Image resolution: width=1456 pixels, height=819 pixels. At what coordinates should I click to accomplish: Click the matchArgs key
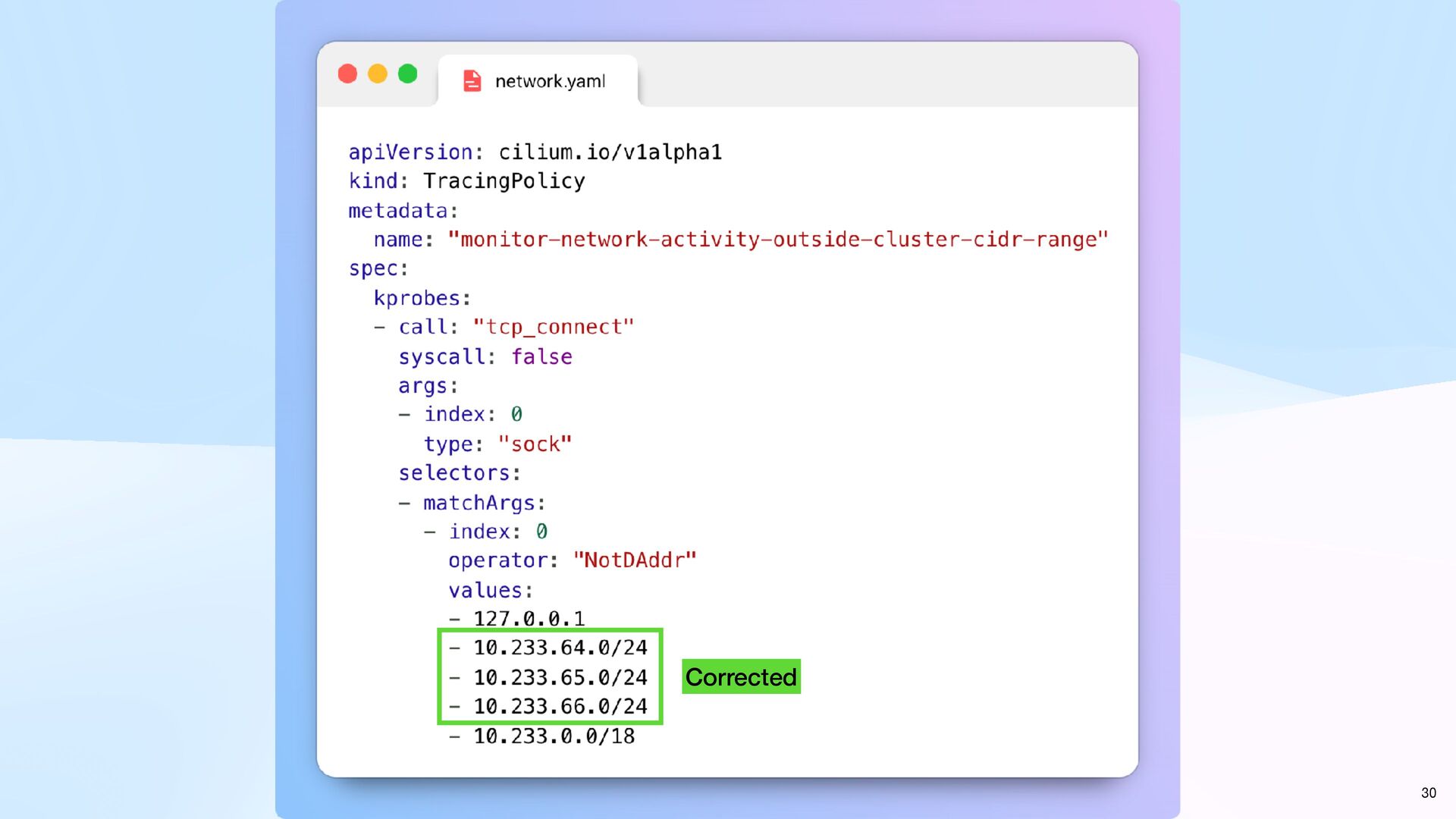479,503
